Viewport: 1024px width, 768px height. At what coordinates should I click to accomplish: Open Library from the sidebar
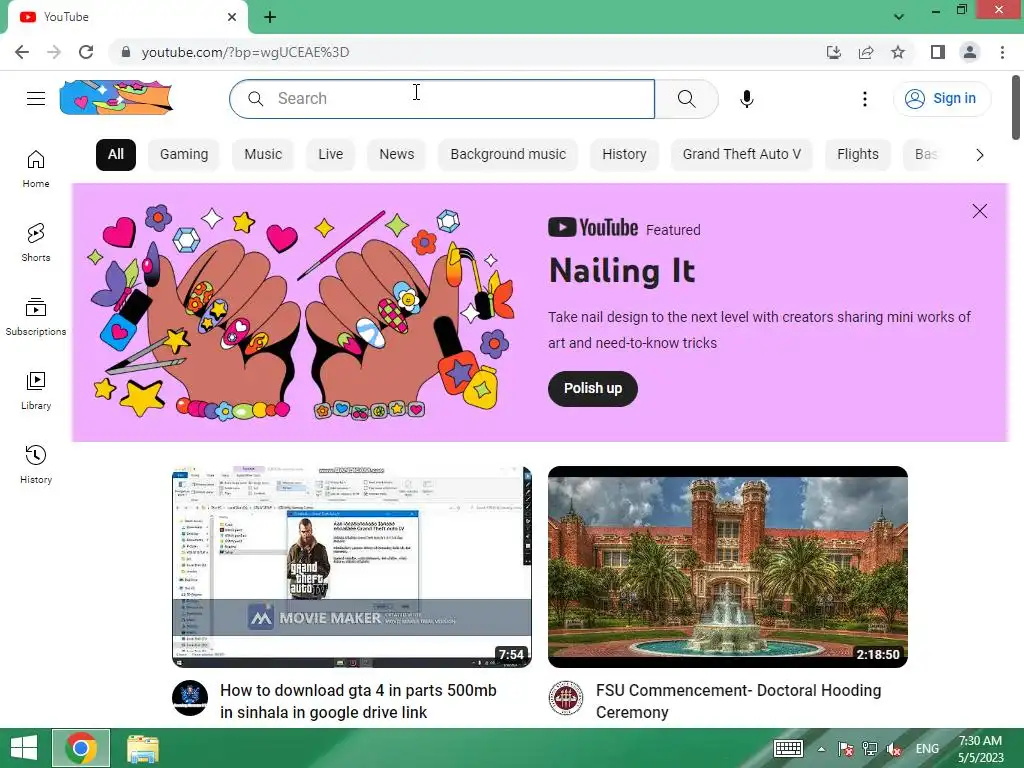(36, 391)
